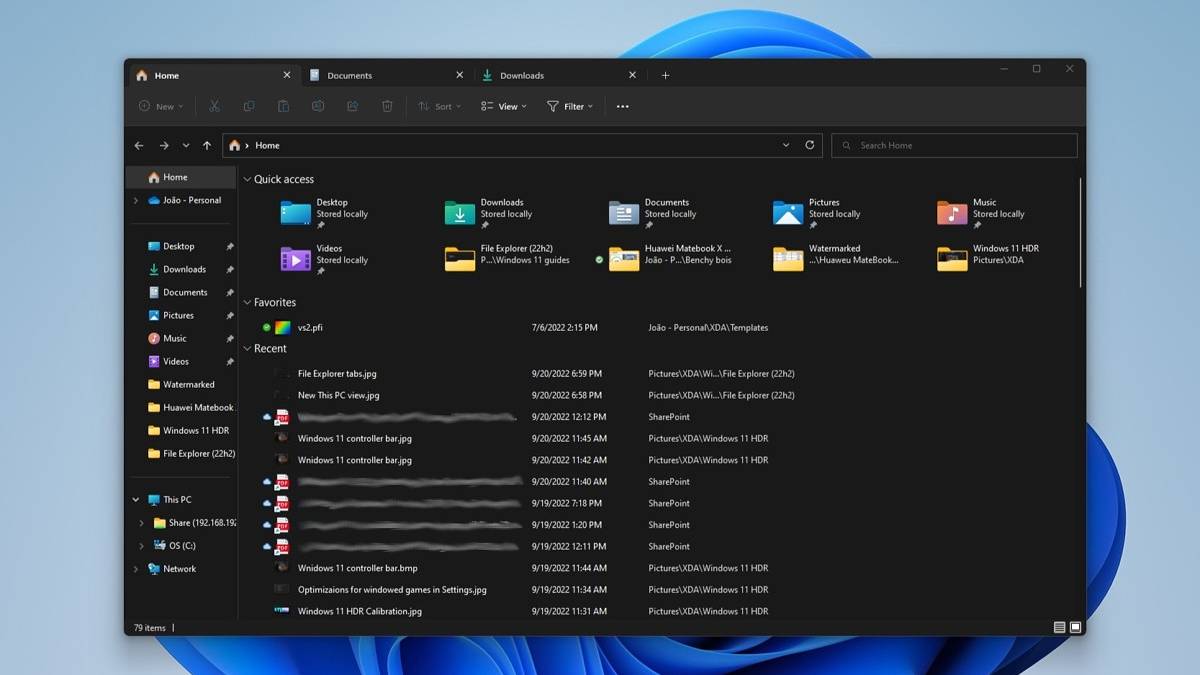Select the Rename icon in the toolbar
This screenshot has width=1200, height=675.
[318, 105]
